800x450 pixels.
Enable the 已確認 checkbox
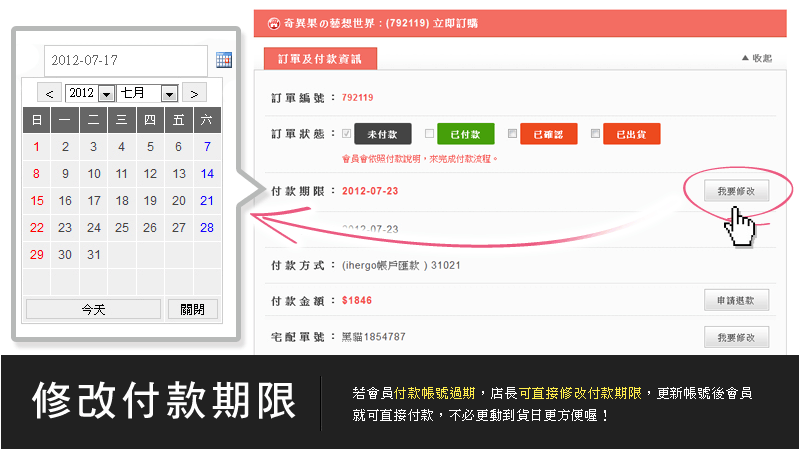pyautogui.click(x=512, y=133)
